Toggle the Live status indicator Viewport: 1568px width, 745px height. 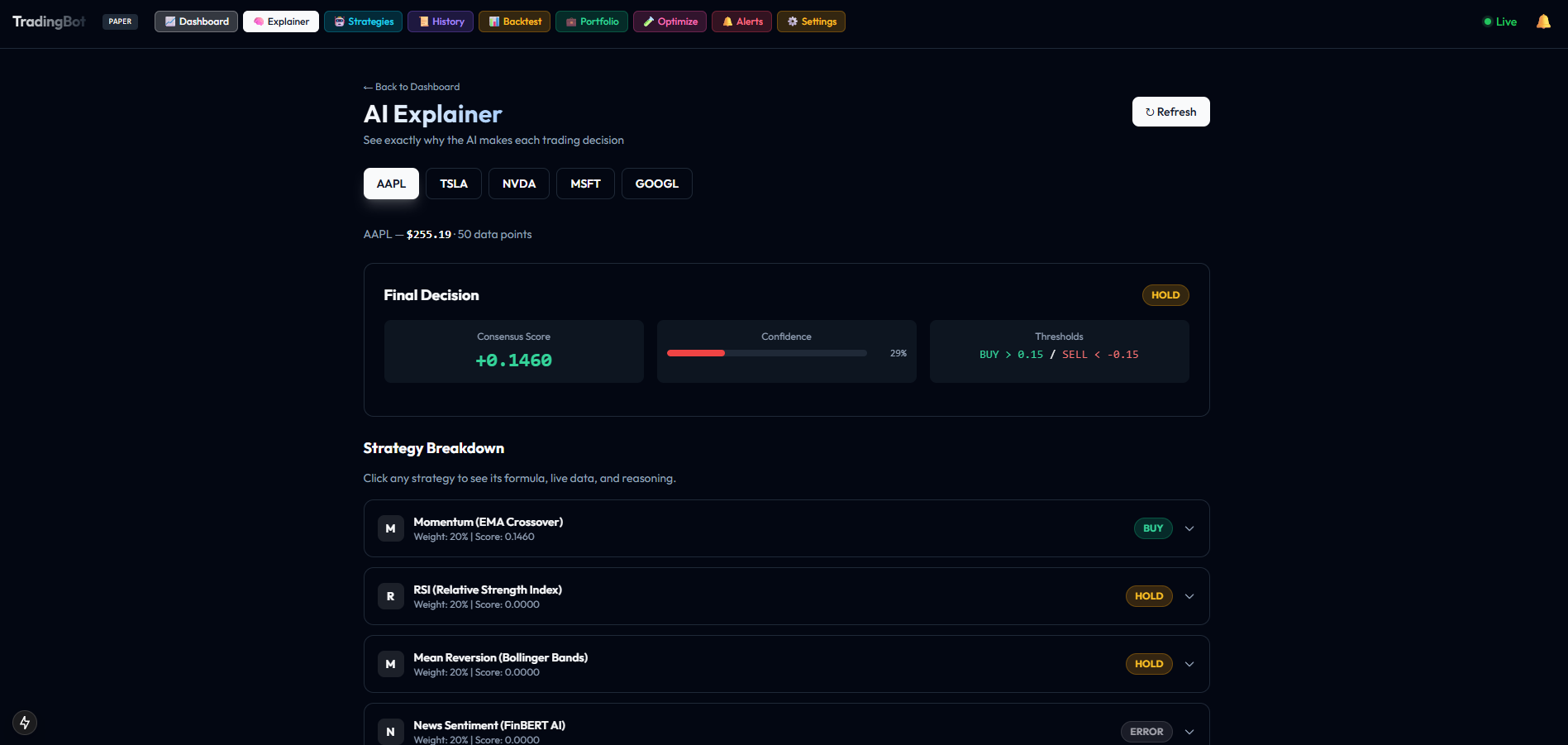[1499, 21]
